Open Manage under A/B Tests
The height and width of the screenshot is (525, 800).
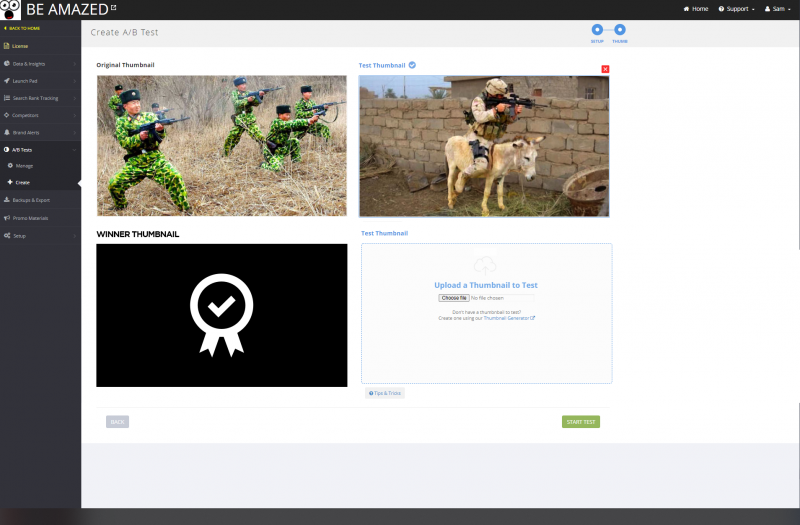(24, 165)
